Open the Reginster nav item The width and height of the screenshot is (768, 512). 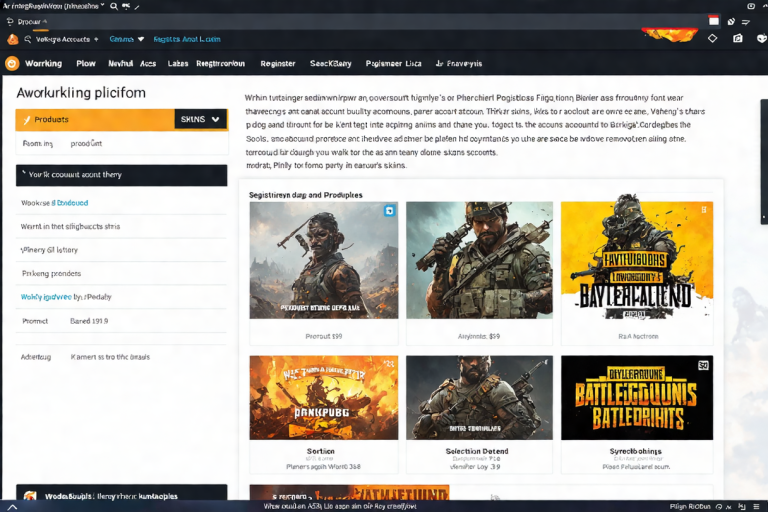(x=278, y=63)
